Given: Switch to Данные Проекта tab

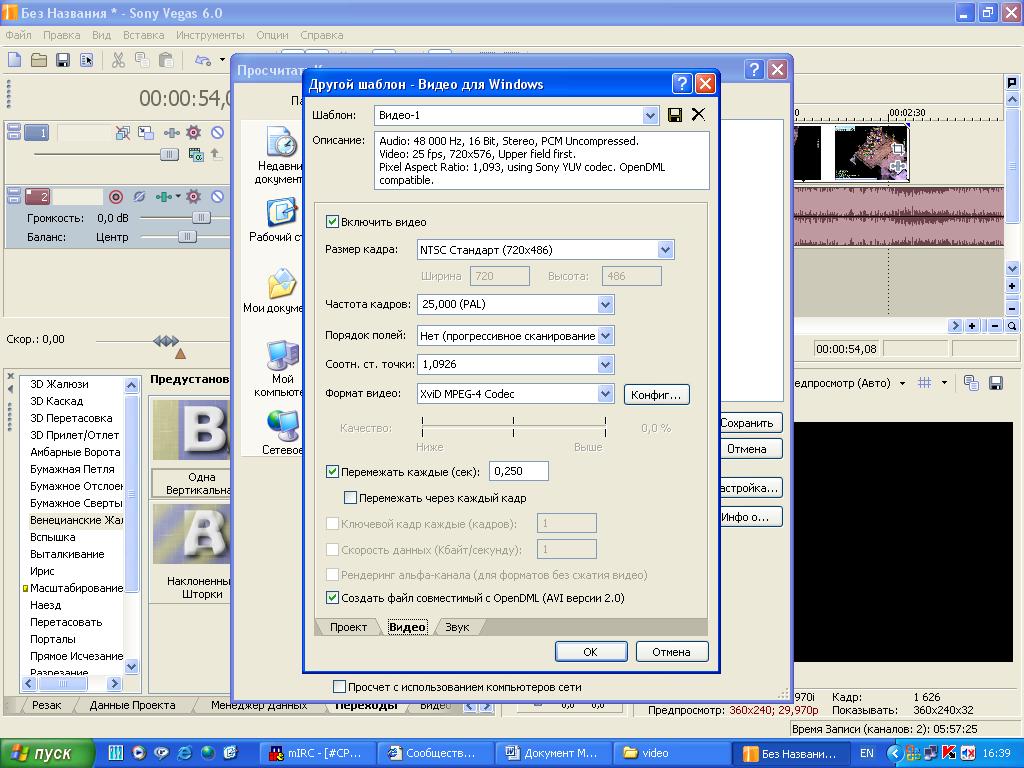Looking at the screenshot, I should pyautogui.click(x=133, y=705).
